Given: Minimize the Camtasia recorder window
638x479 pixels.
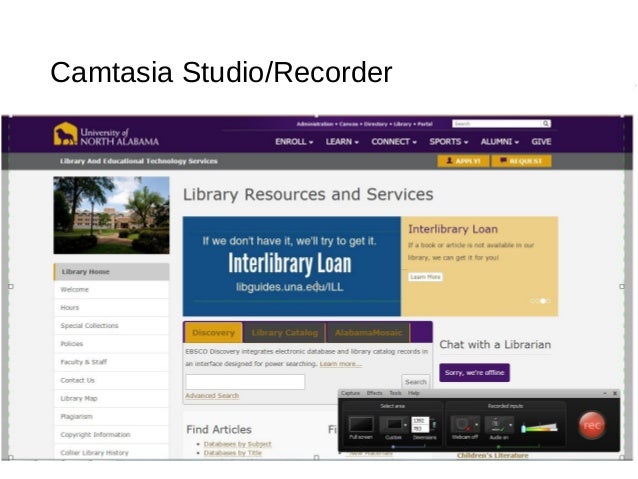Looking at the screenshot, I should click(x=605, y=393).
